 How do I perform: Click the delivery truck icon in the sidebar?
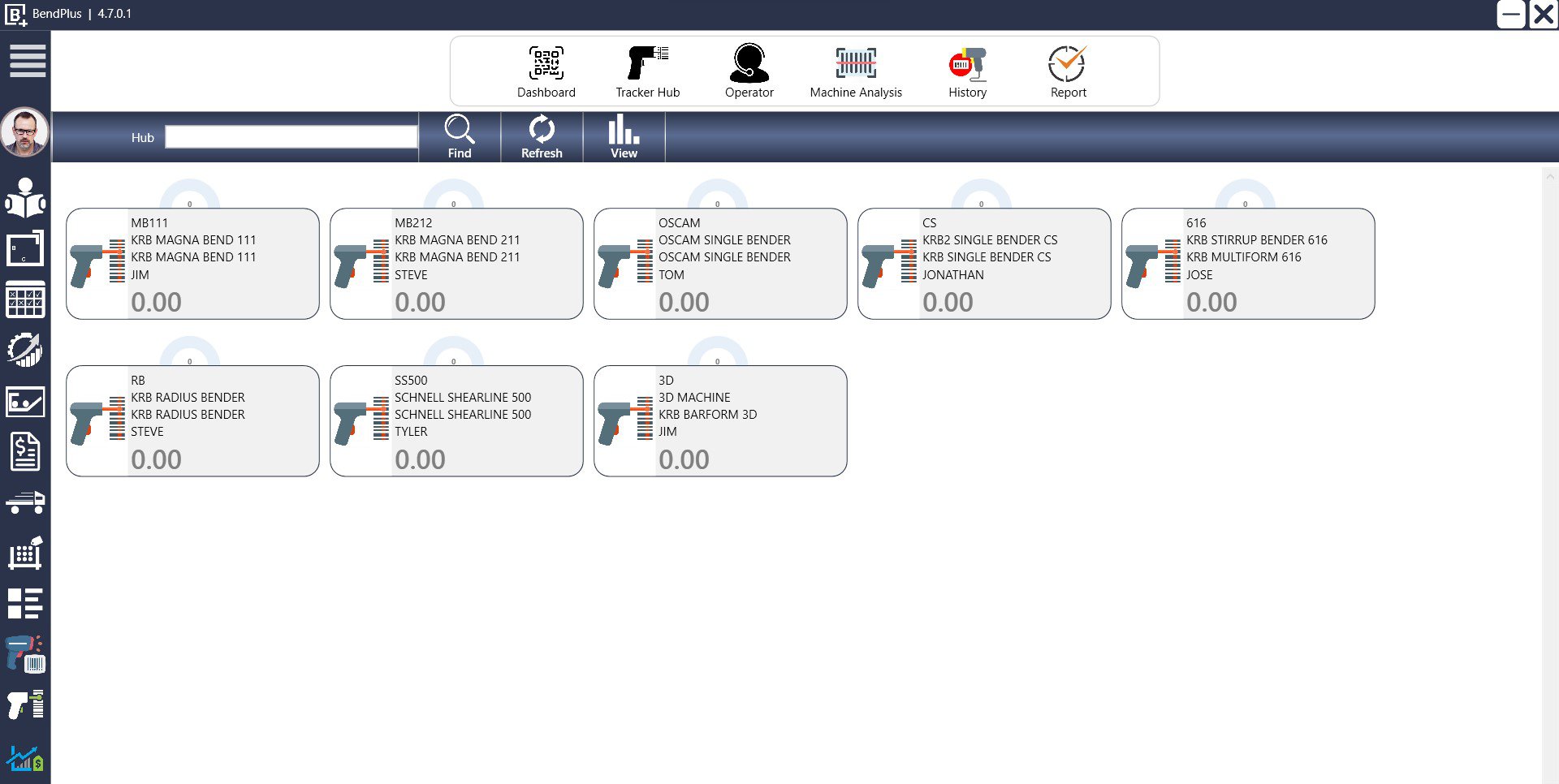tap(25, 502)
